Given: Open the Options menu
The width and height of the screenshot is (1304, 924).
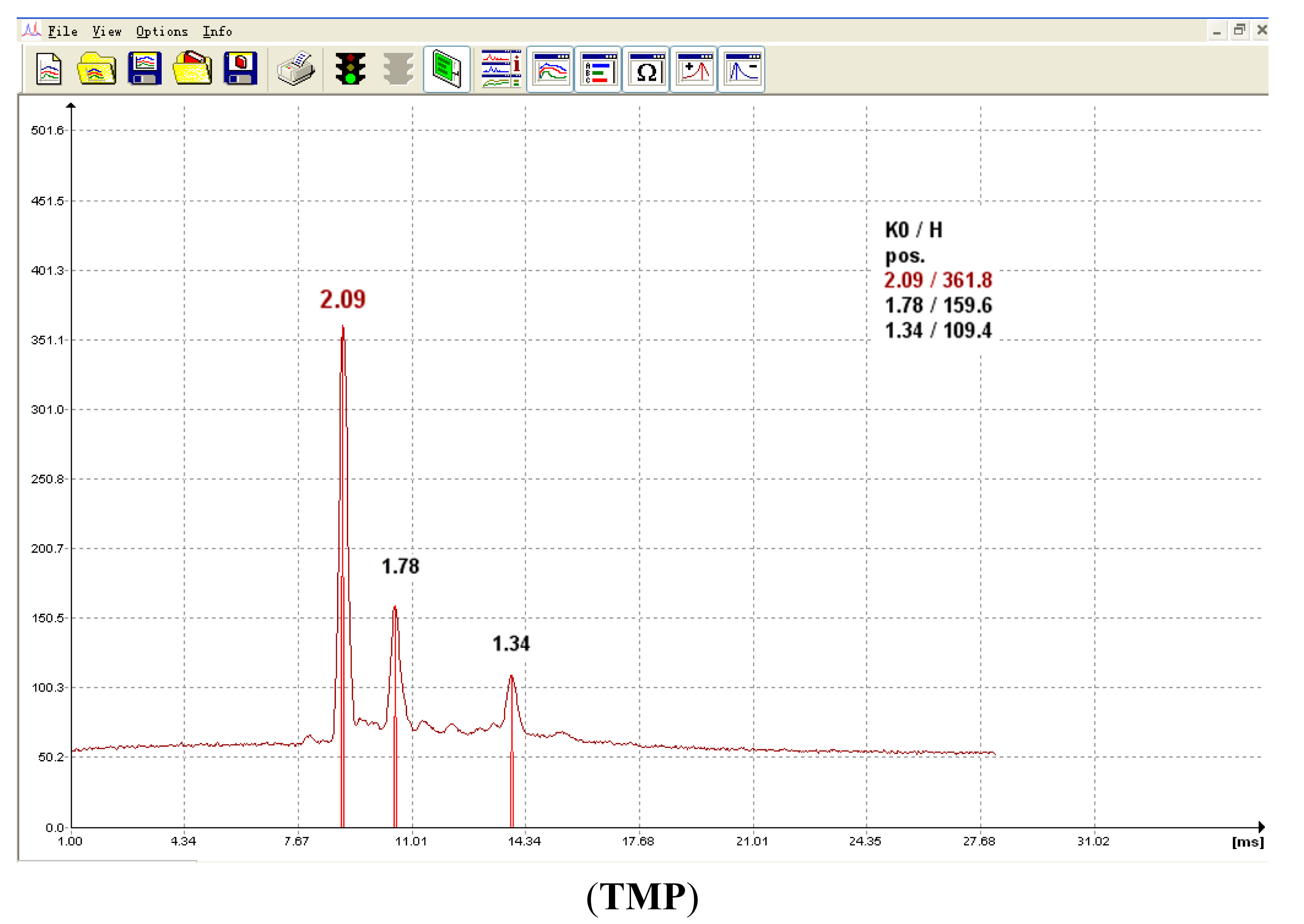Looking at the screenshot, I should coord(162,31).
